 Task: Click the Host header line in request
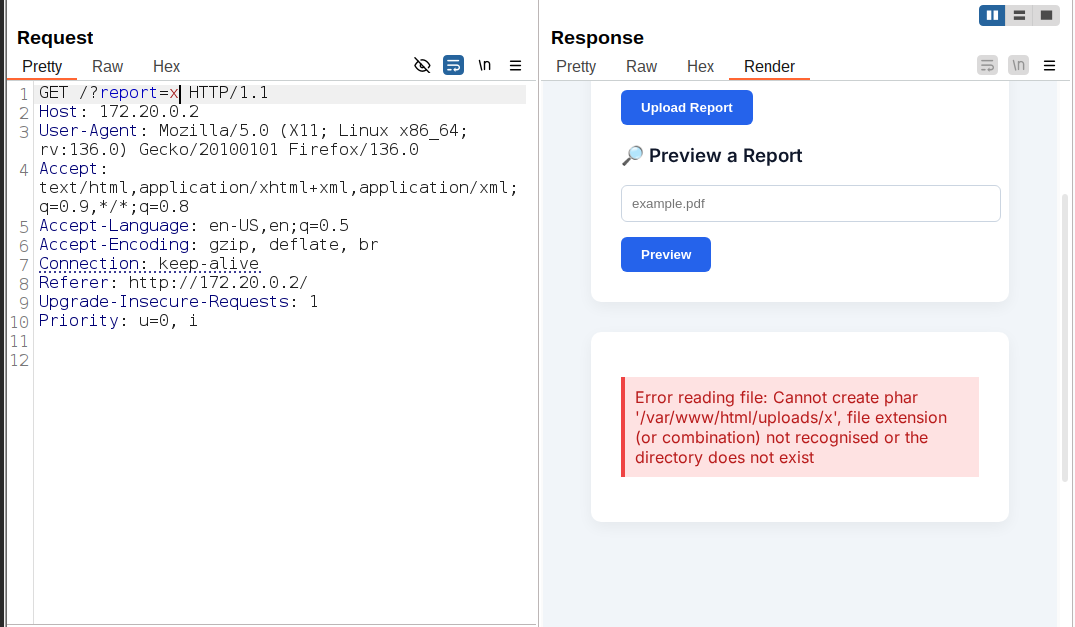tap(119, 112)
